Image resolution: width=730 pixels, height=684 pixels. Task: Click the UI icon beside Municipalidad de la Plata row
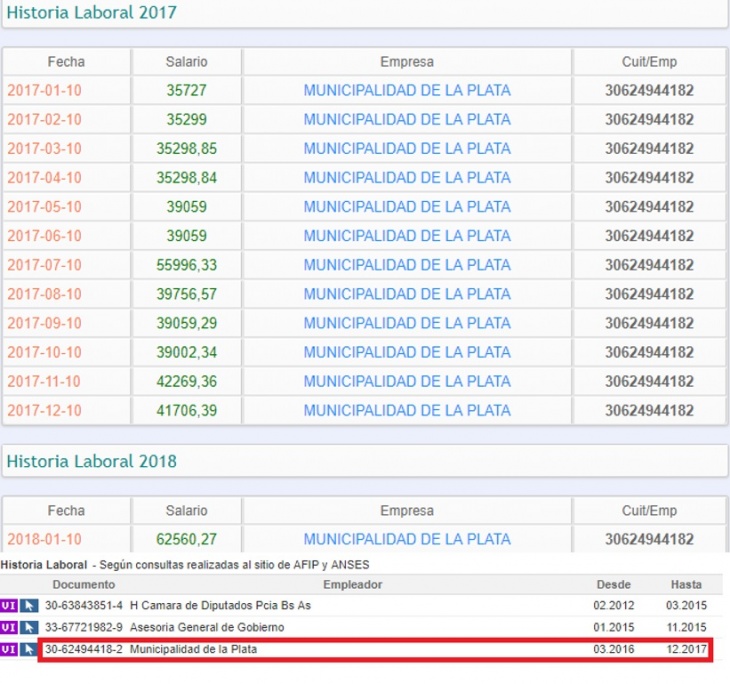click(9, 649)
